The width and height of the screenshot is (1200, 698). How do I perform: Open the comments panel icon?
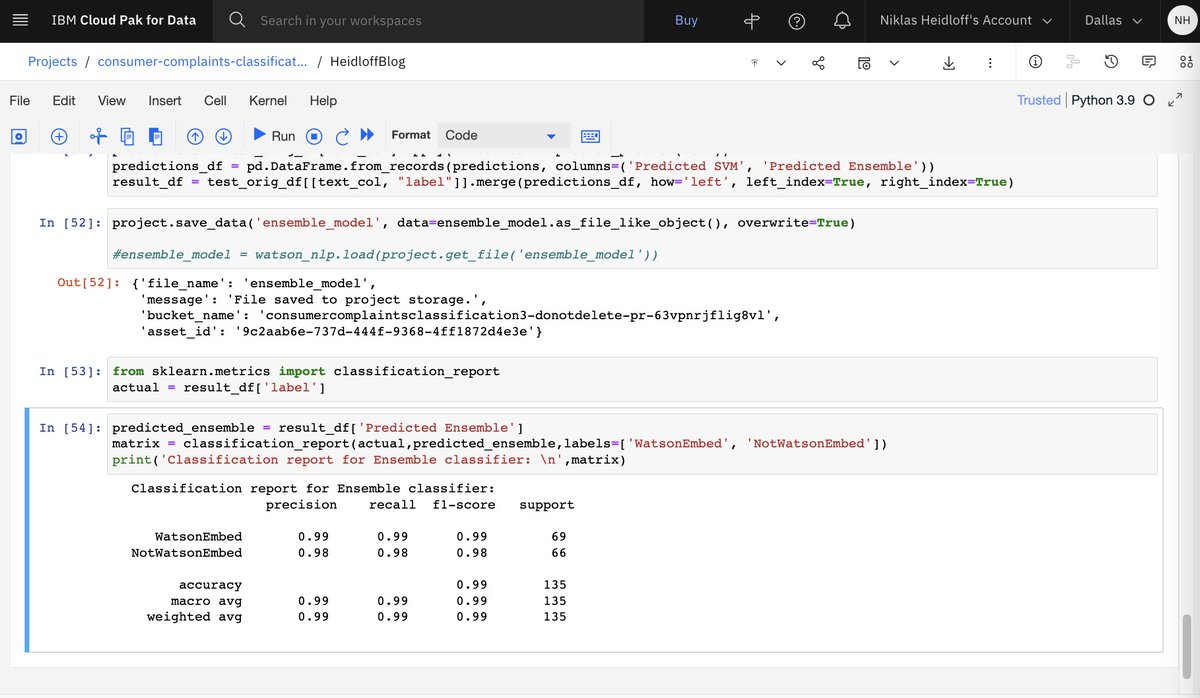tap(1149, 62)
